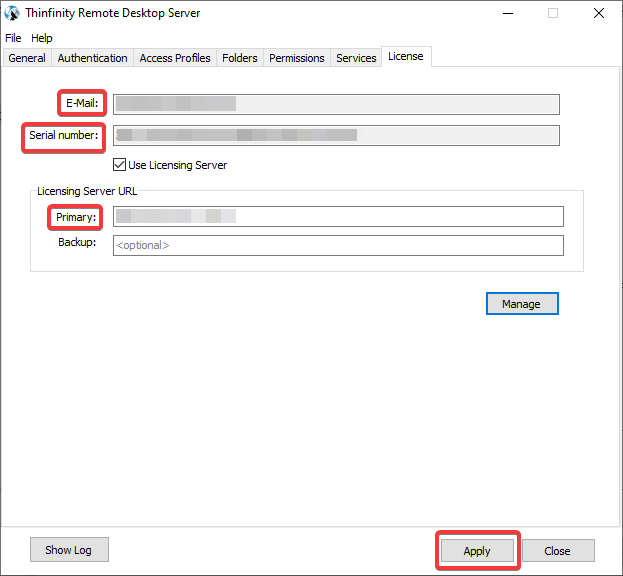Close the window with the X icon
Screen dimensions: 623x576
pos(599,13)
